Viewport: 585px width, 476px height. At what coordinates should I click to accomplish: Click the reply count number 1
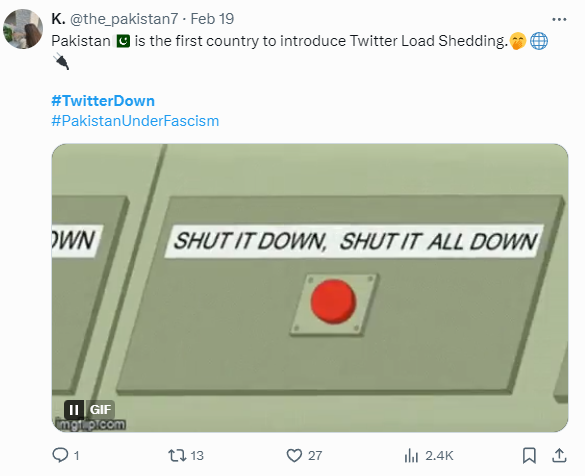click(76, 456)
